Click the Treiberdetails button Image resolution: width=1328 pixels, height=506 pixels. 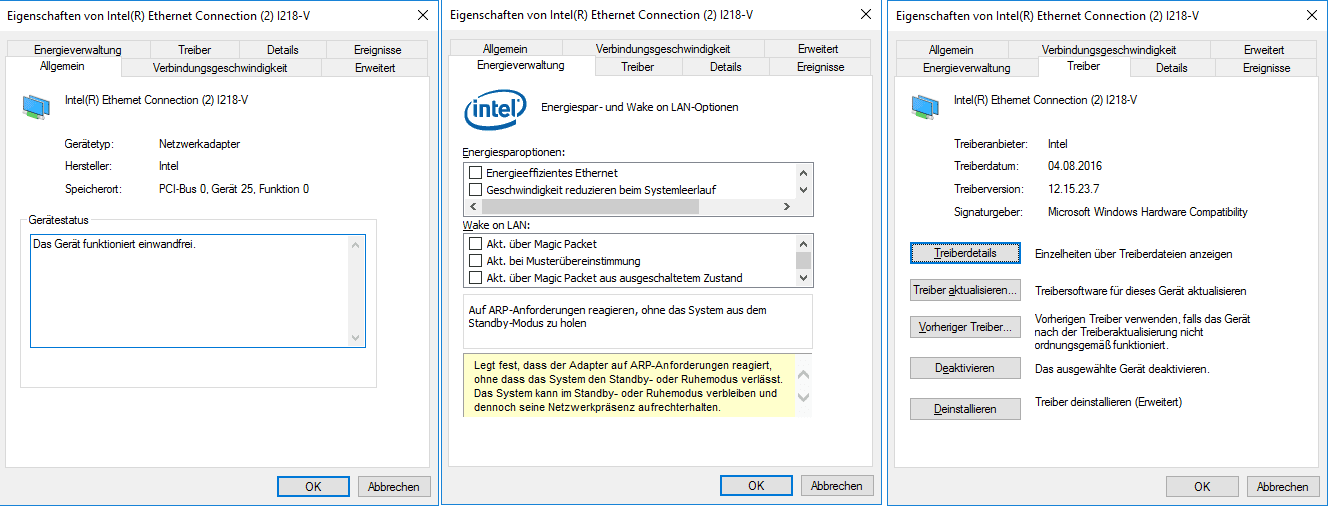tap(965, 253)
